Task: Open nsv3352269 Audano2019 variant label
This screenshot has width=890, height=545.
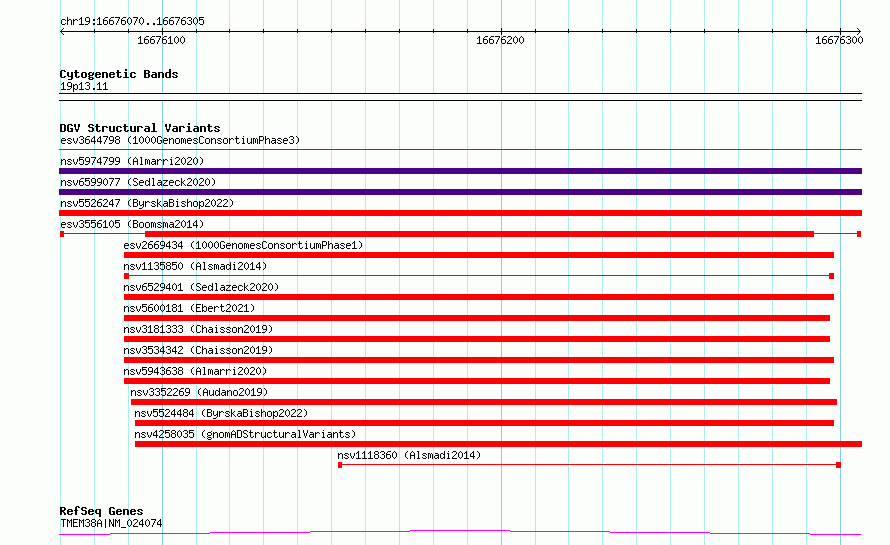Action: [199, 392]
